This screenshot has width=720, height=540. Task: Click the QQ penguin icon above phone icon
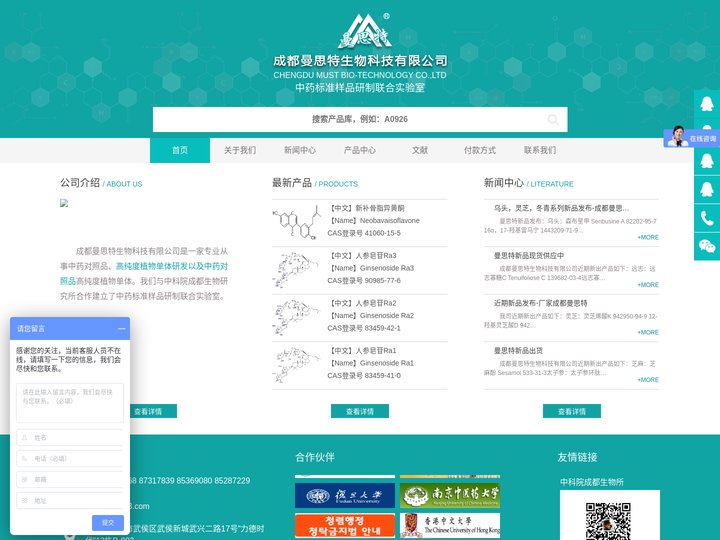click(x=707, y=189)
